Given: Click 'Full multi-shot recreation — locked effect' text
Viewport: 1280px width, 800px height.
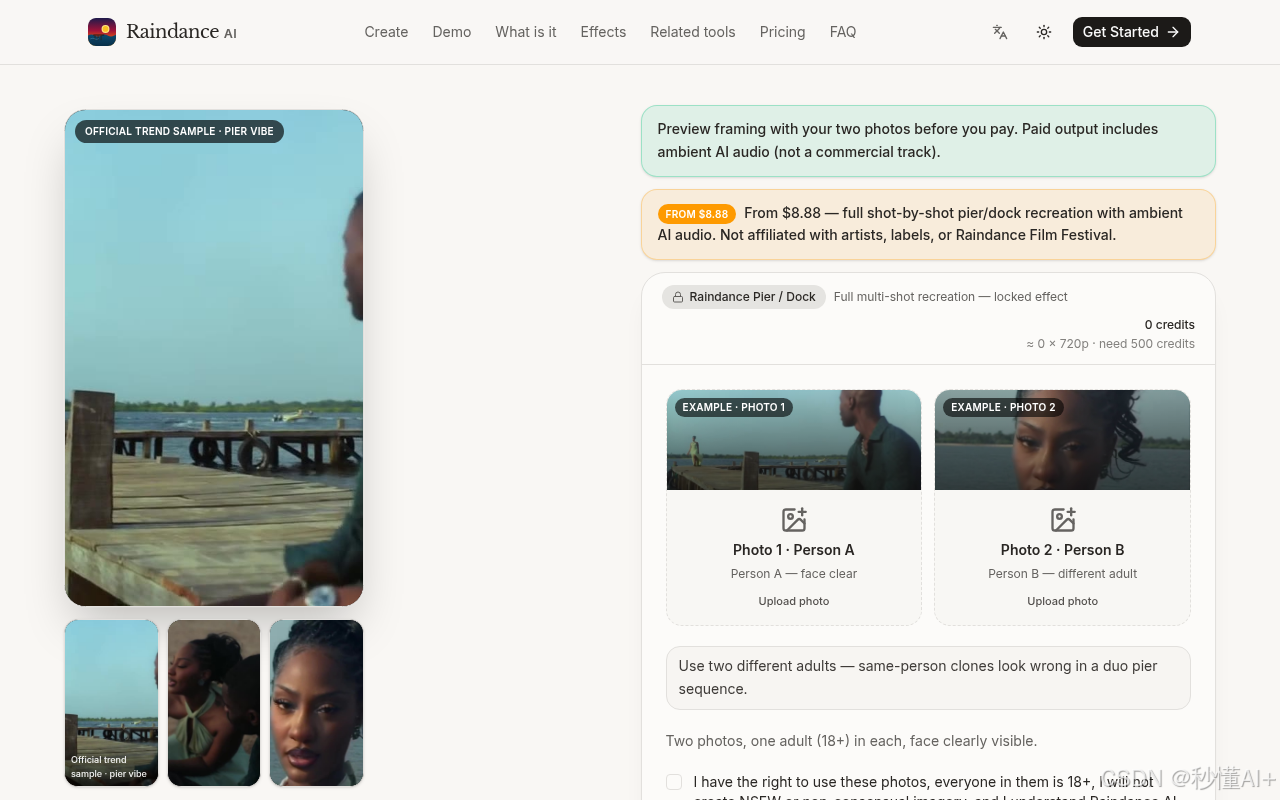Looking at the screenshot, I should coord(950,297).
